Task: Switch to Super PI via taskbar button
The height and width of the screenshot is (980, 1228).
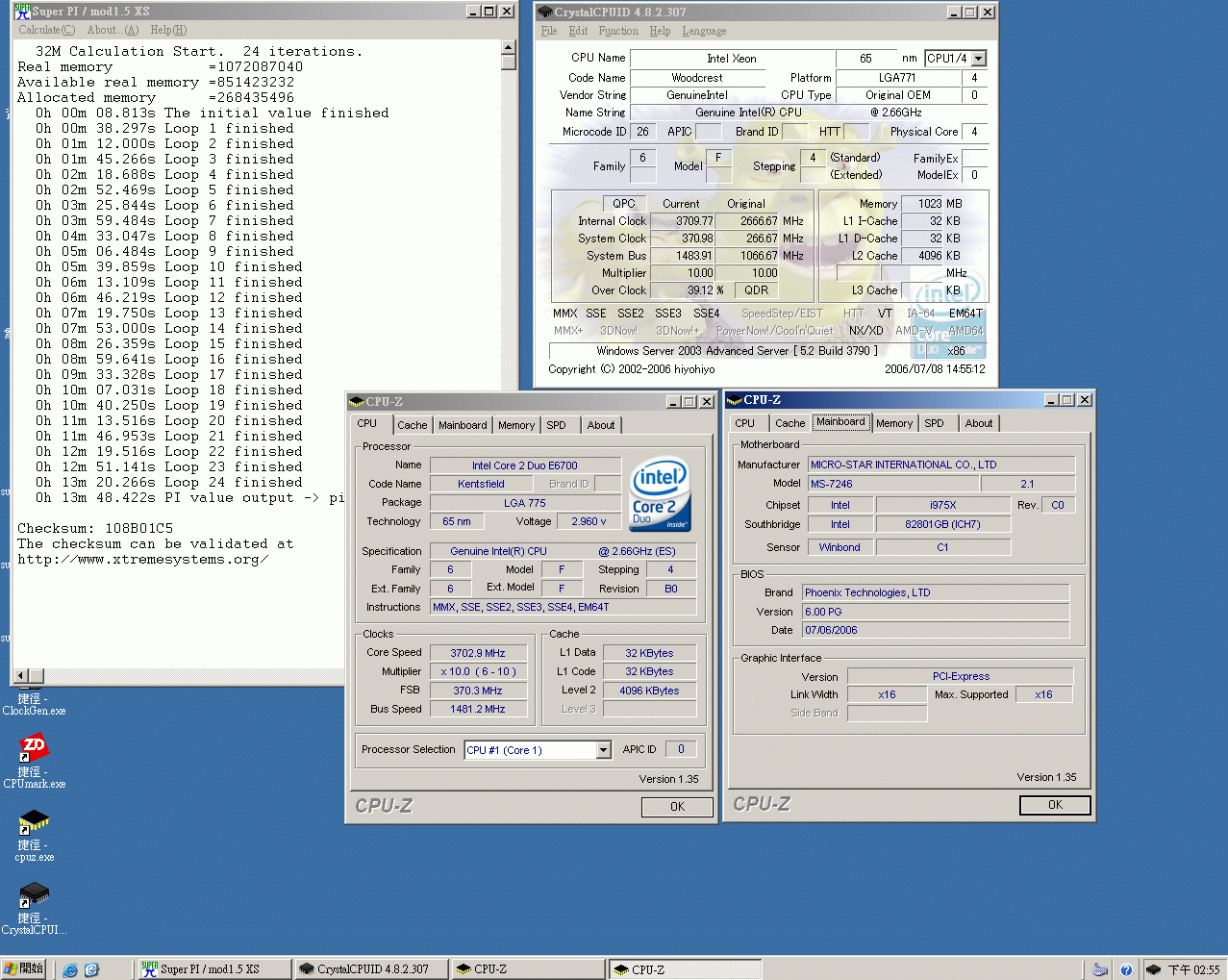Action: tap(213, 969)
